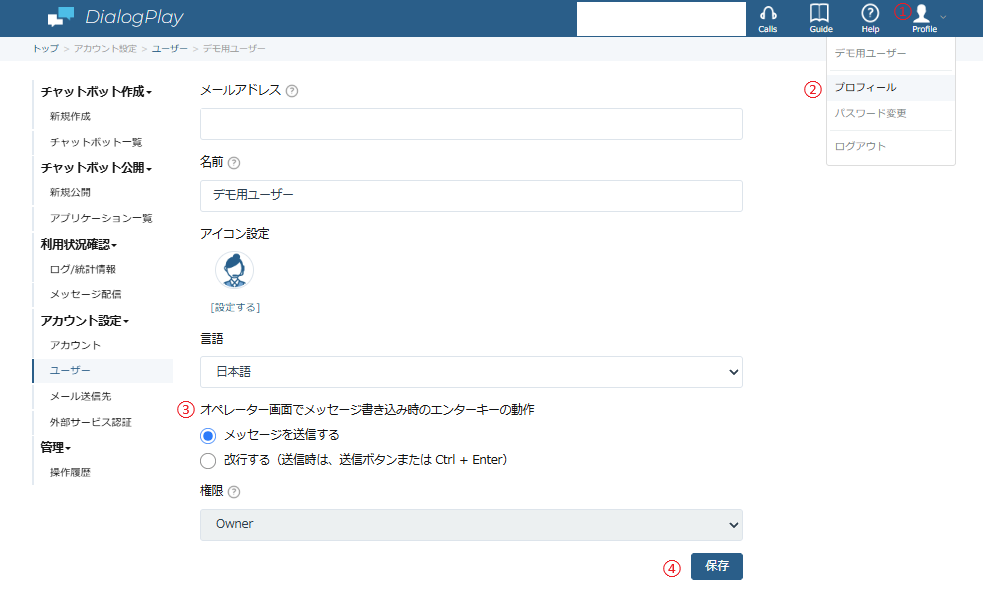Click the [設定する] icon setting link
The width and height of the screenshot is (983, 603).
coord(235,307)
